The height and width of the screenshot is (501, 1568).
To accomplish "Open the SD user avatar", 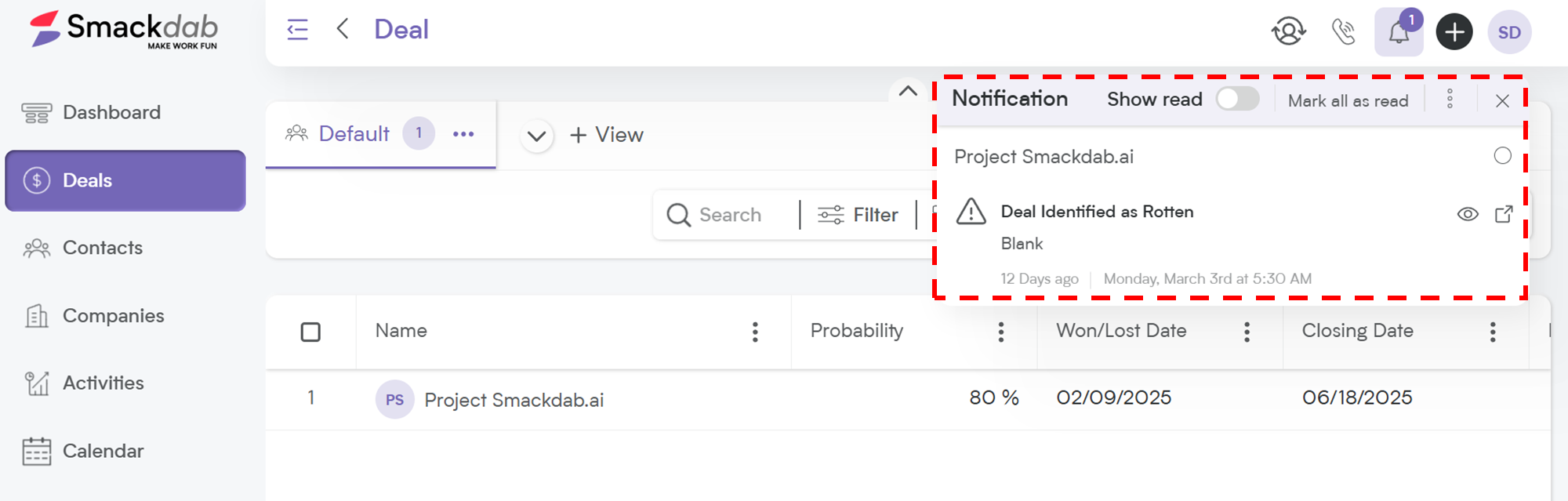I will (1509, 32).
